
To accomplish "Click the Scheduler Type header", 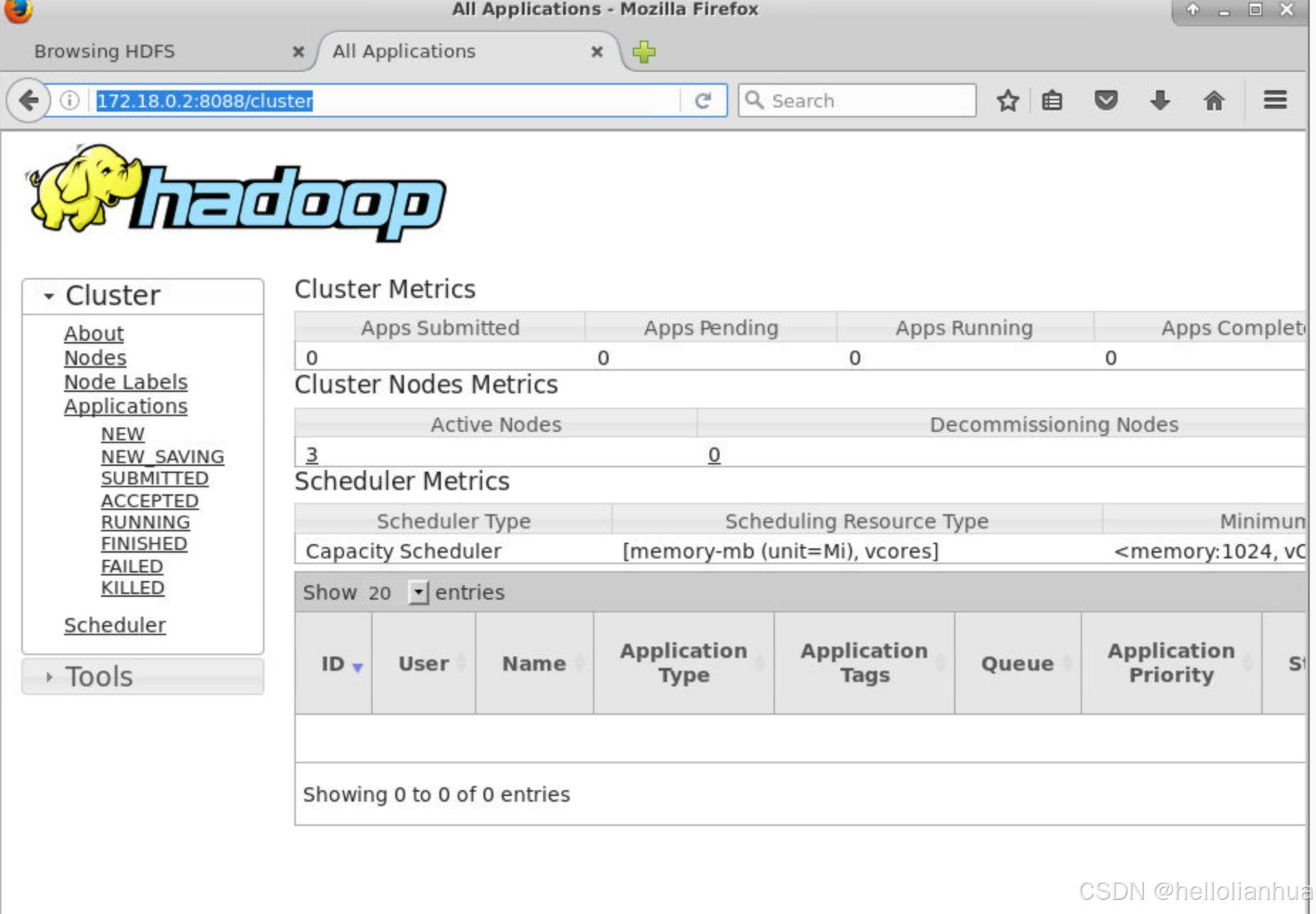I will click(454, 521).
